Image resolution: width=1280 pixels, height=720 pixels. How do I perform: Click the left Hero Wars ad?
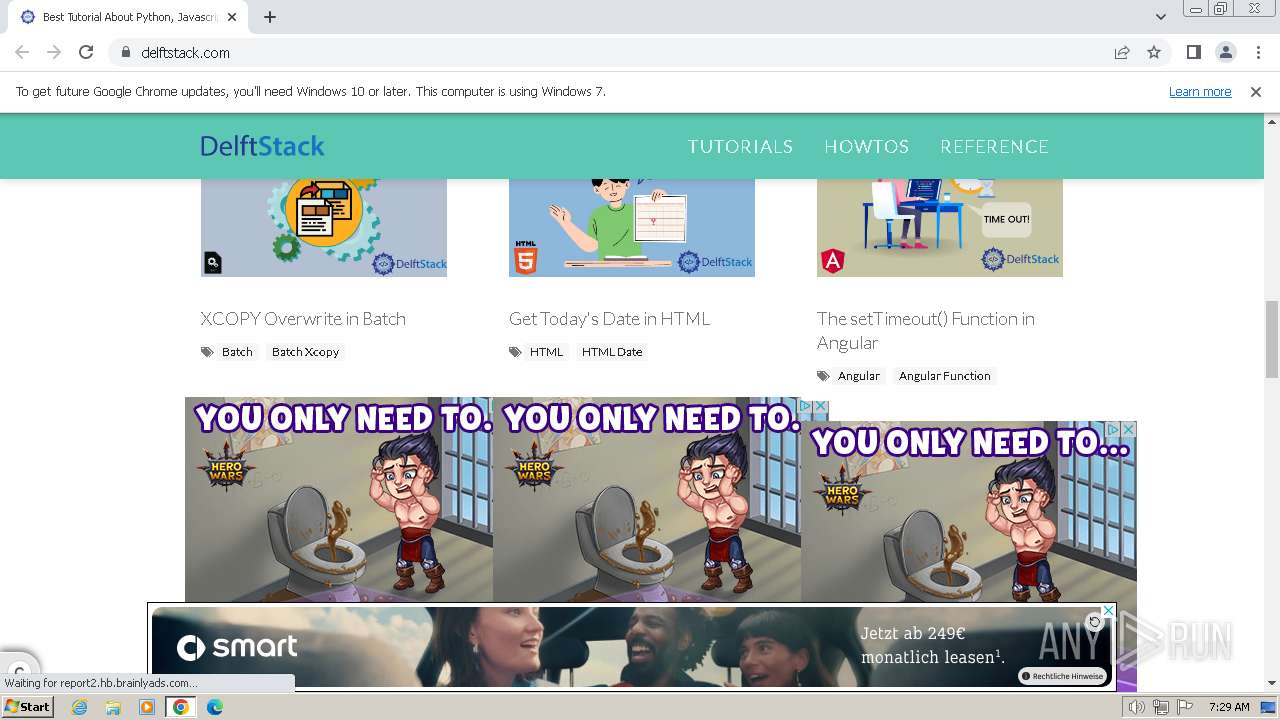(339, 500)
